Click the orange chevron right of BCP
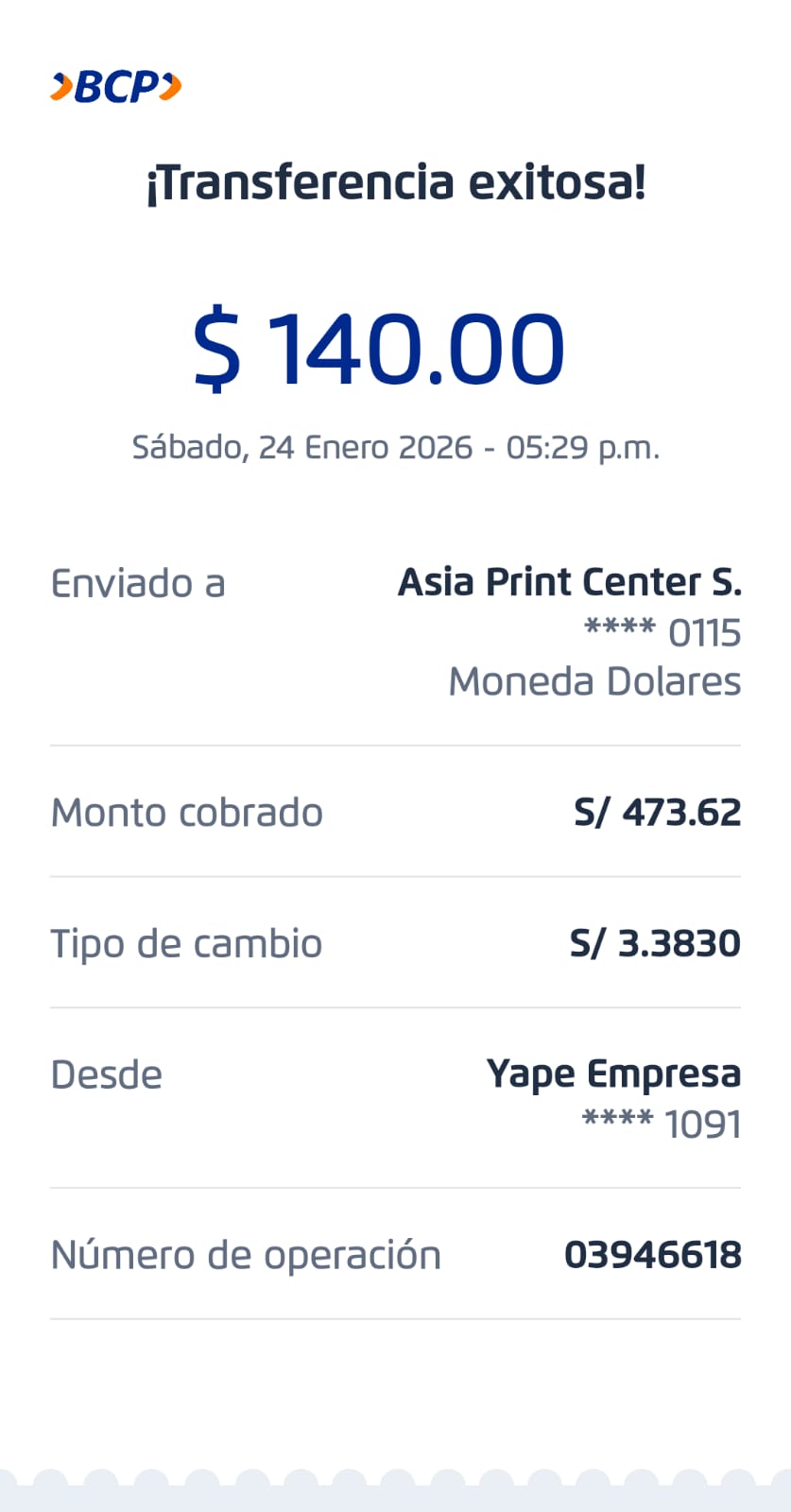Viewport: 791px width, 1512px height. 171,87
